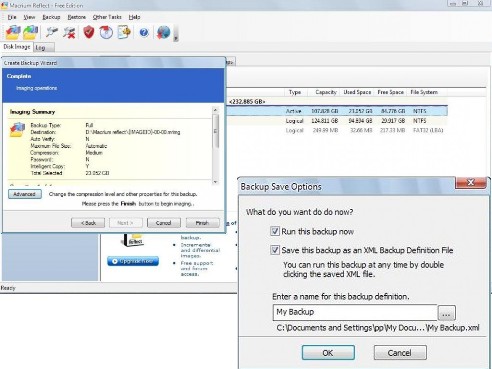
Task: Click the Cancel button in Create Backup Wizard
Action: (x=164, y=223)
